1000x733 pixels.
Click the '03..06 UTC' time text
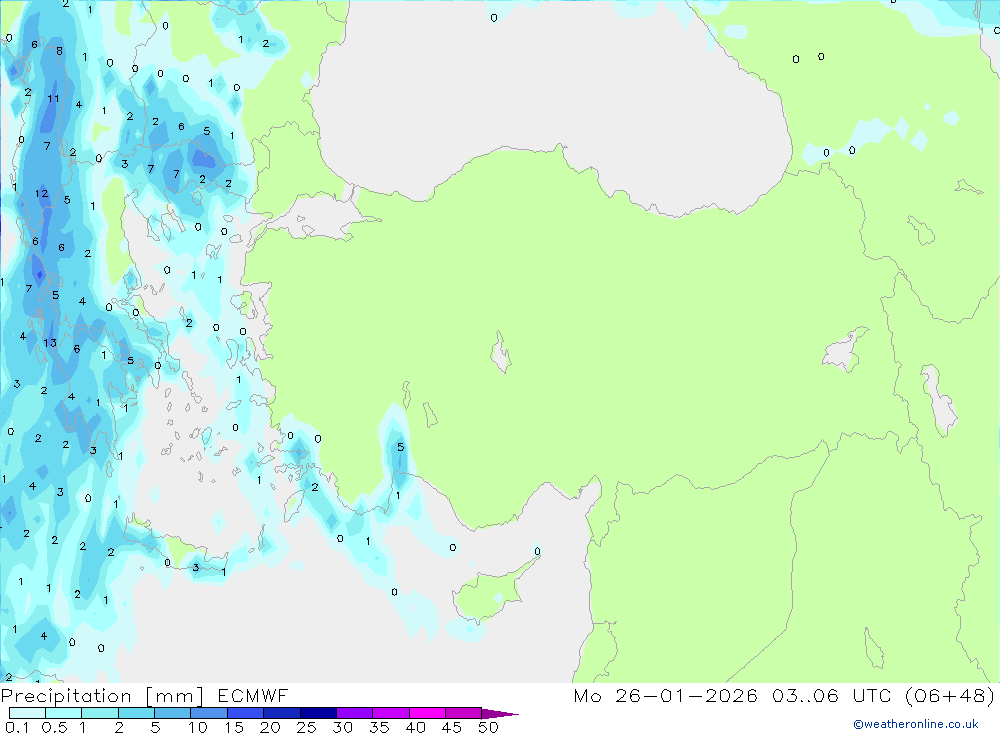[832, 695]
